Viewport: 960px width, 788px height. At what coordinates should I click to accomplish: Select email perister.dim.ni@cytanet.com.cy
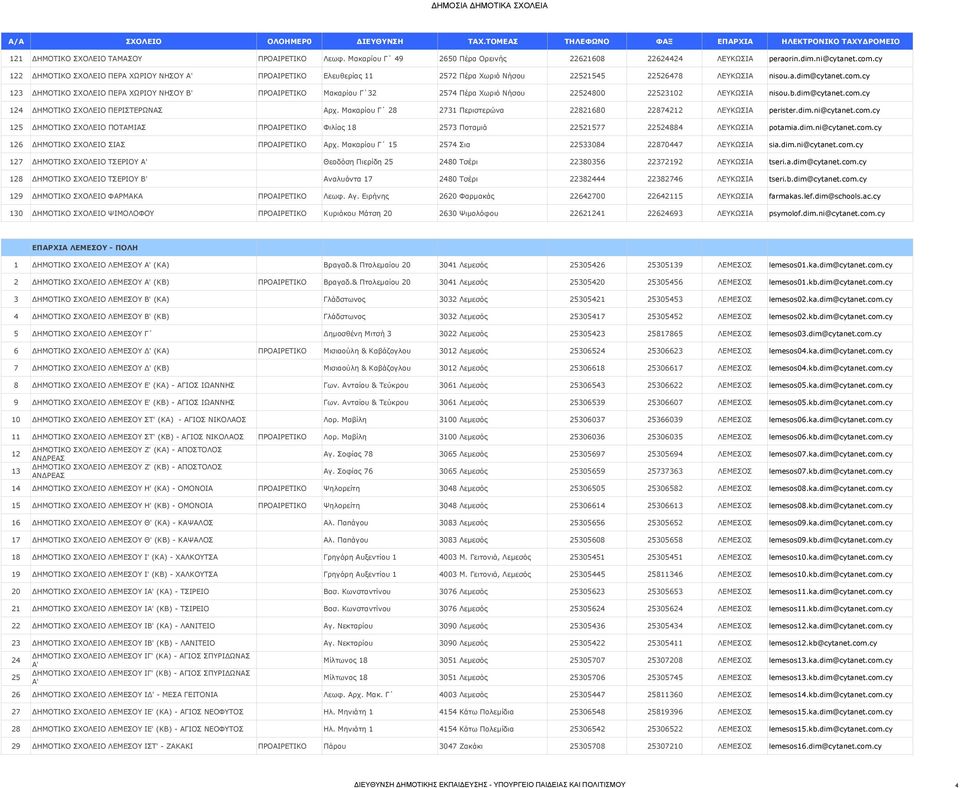click(x=824, y=110)
